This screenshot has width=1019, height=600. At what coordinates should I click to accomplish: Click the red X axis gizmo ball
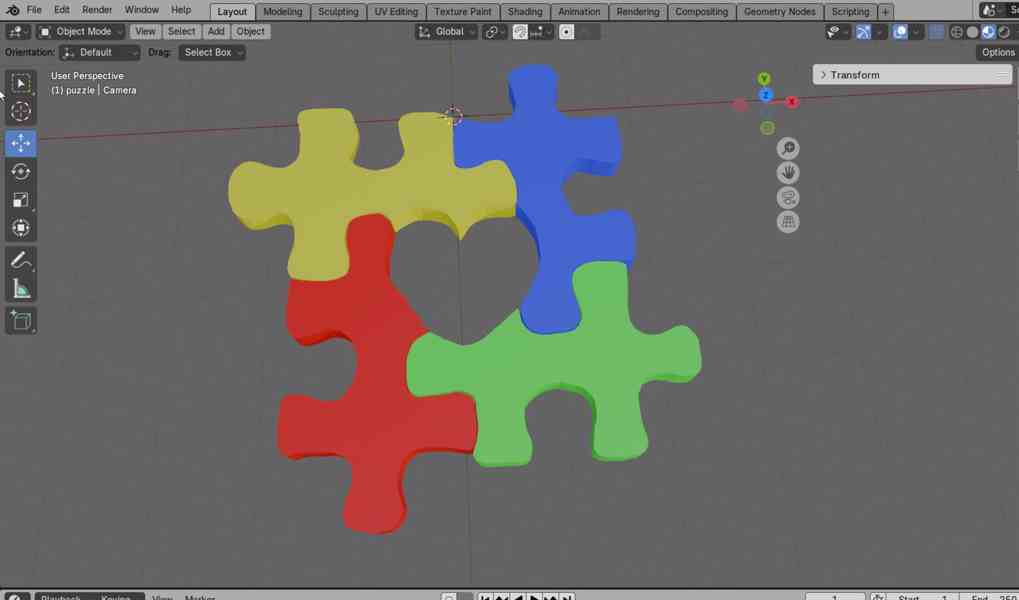(x=791, y=102)
